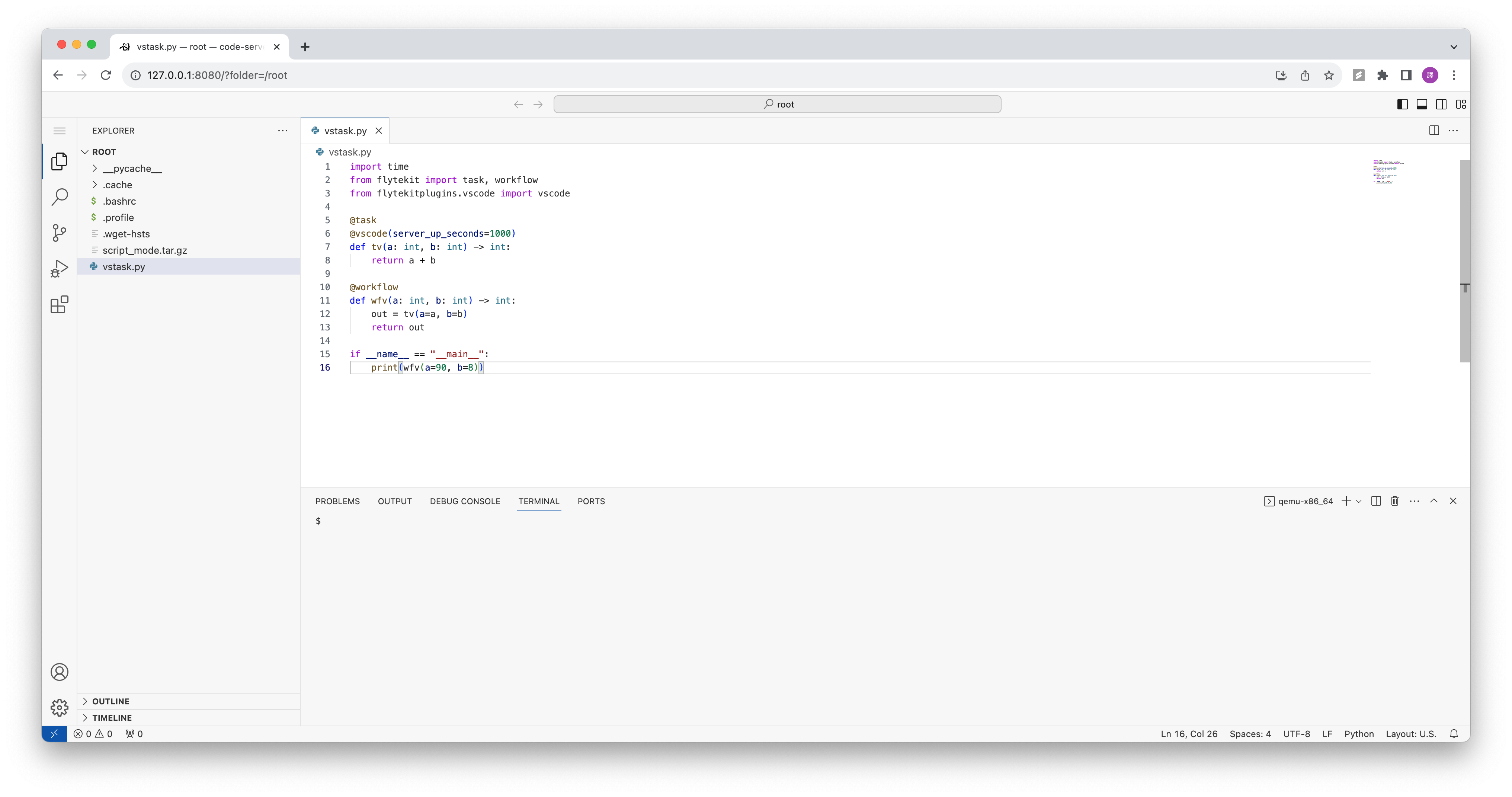Viewport: 1512px width, 797px height.
Task: Open editor More Actions menu
Action: [x=1453, y=130]
